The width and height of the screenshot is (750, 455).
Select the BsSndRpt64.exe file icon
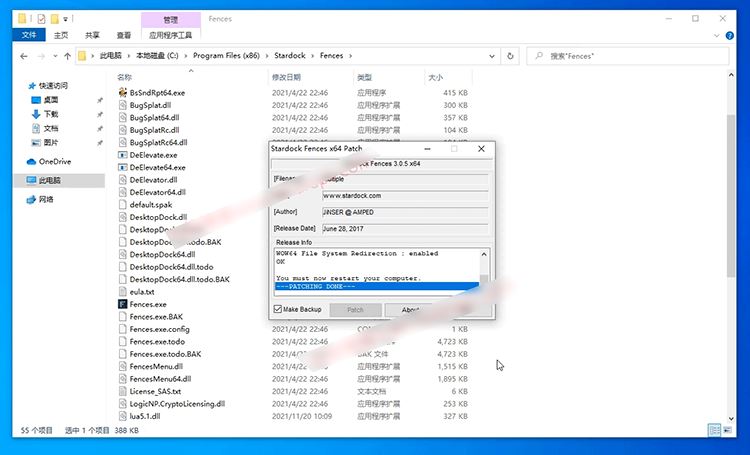pyautogui.click(x=122, y=93)
